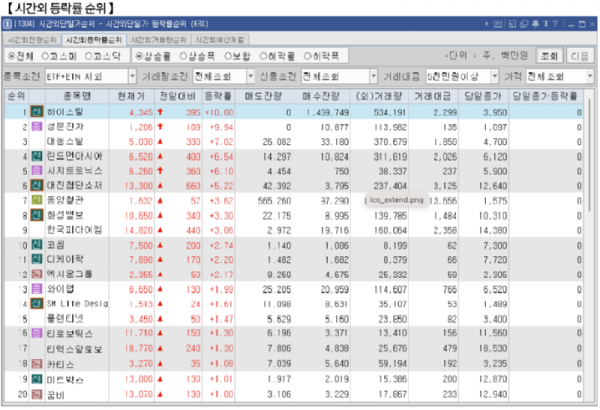Click the purple badge icon beside 시지트로닉스
The width and height of the screenshot is (600, 410).
pyautogui.click(x=37, y=170)
